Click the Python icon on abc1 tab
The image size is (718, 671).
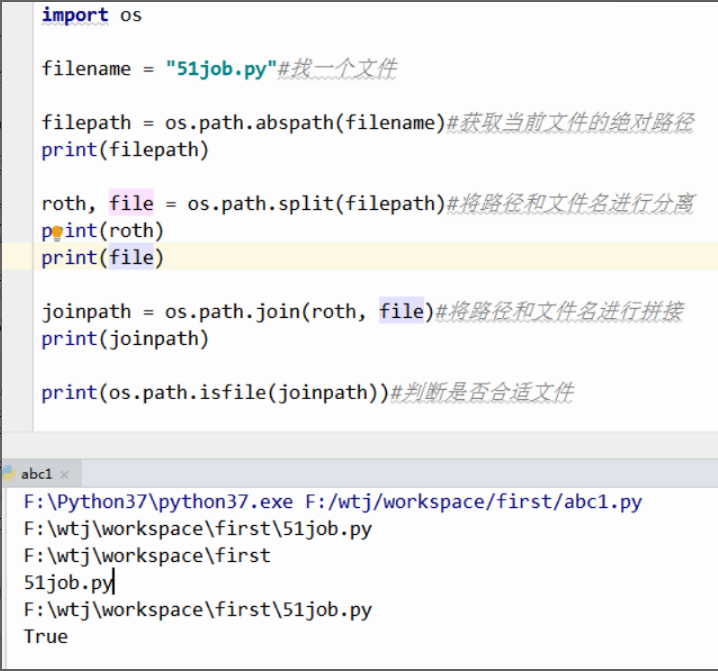tap(9, 474)
